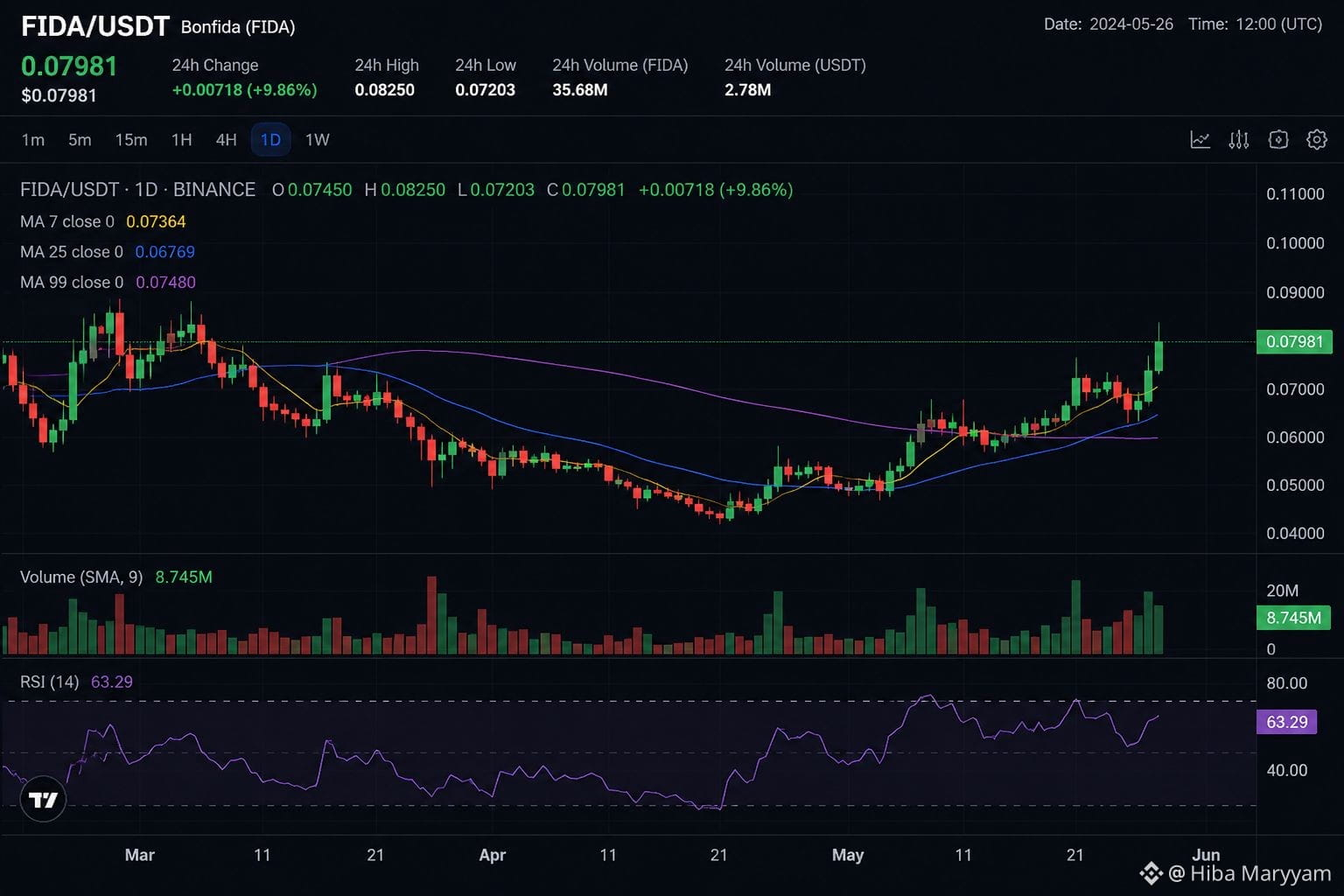The image size is (1344, 896).
Task: Click the Jun date axis label
Action: [x=1206, y=855]
